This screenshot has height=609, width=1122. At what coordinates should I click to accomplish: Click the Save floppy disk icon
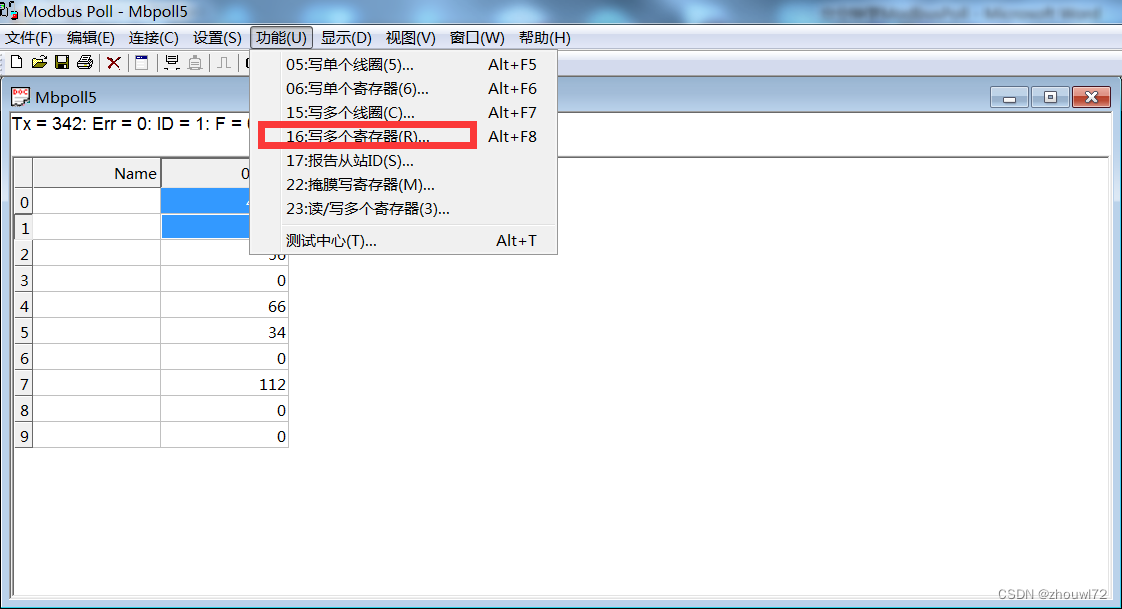(62, 62)
